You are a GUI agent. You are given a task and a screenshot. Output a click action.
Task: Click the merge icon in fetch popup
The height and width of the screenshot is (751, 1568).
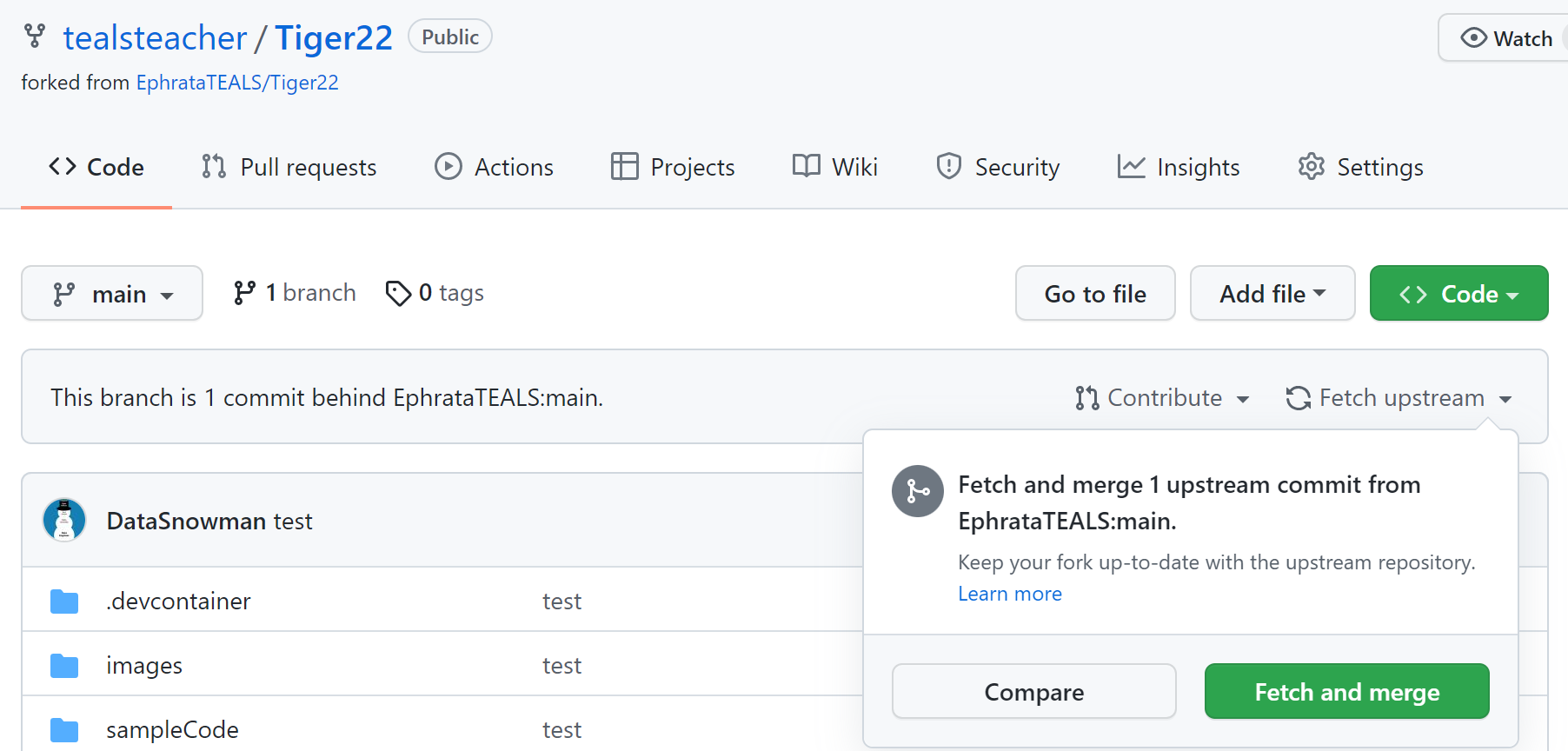(x=918, y=491)
